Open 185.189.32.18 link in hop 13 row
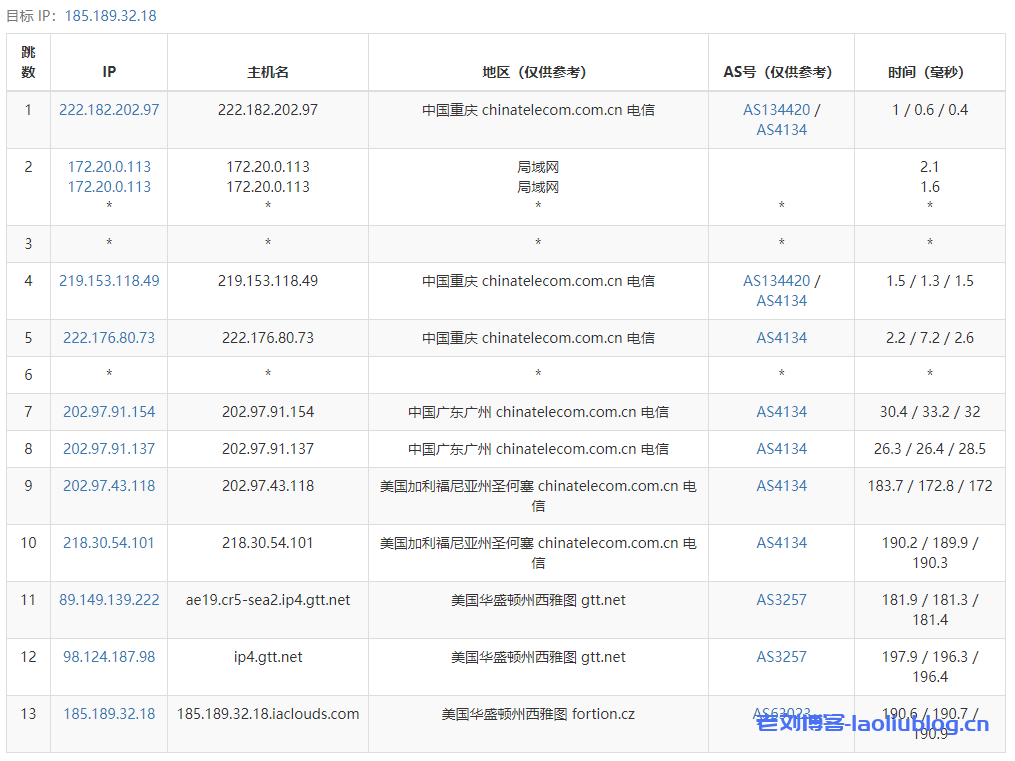 click(109, 714)
